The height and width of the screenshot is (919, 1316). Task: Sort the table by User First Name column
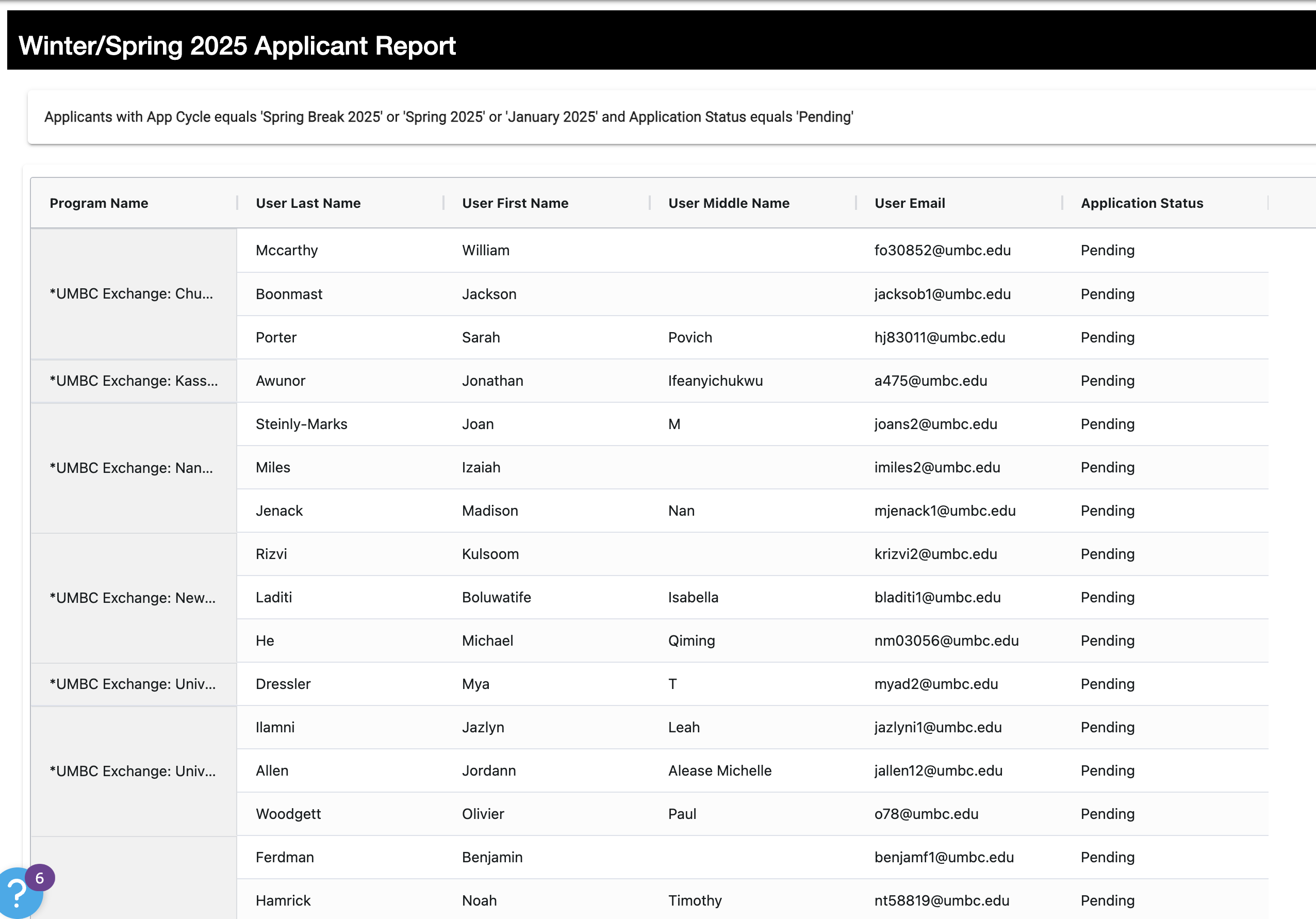(x=514, y=203)
